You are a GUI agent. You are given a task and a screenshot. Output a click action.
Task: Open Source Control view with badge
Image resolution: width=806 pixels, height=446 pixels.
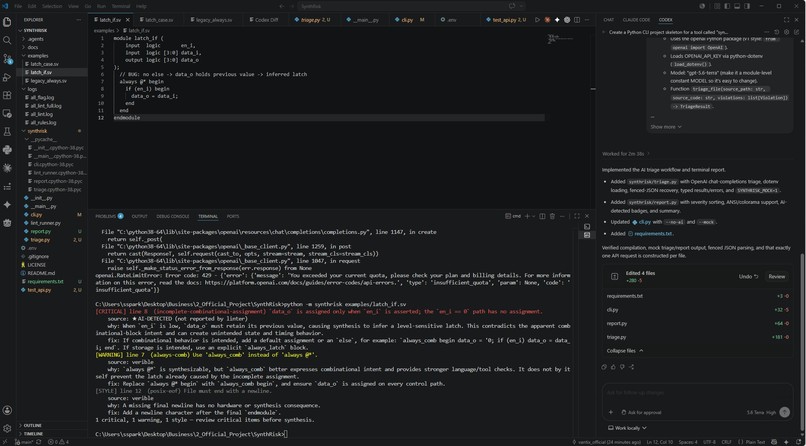coord(7,59)
